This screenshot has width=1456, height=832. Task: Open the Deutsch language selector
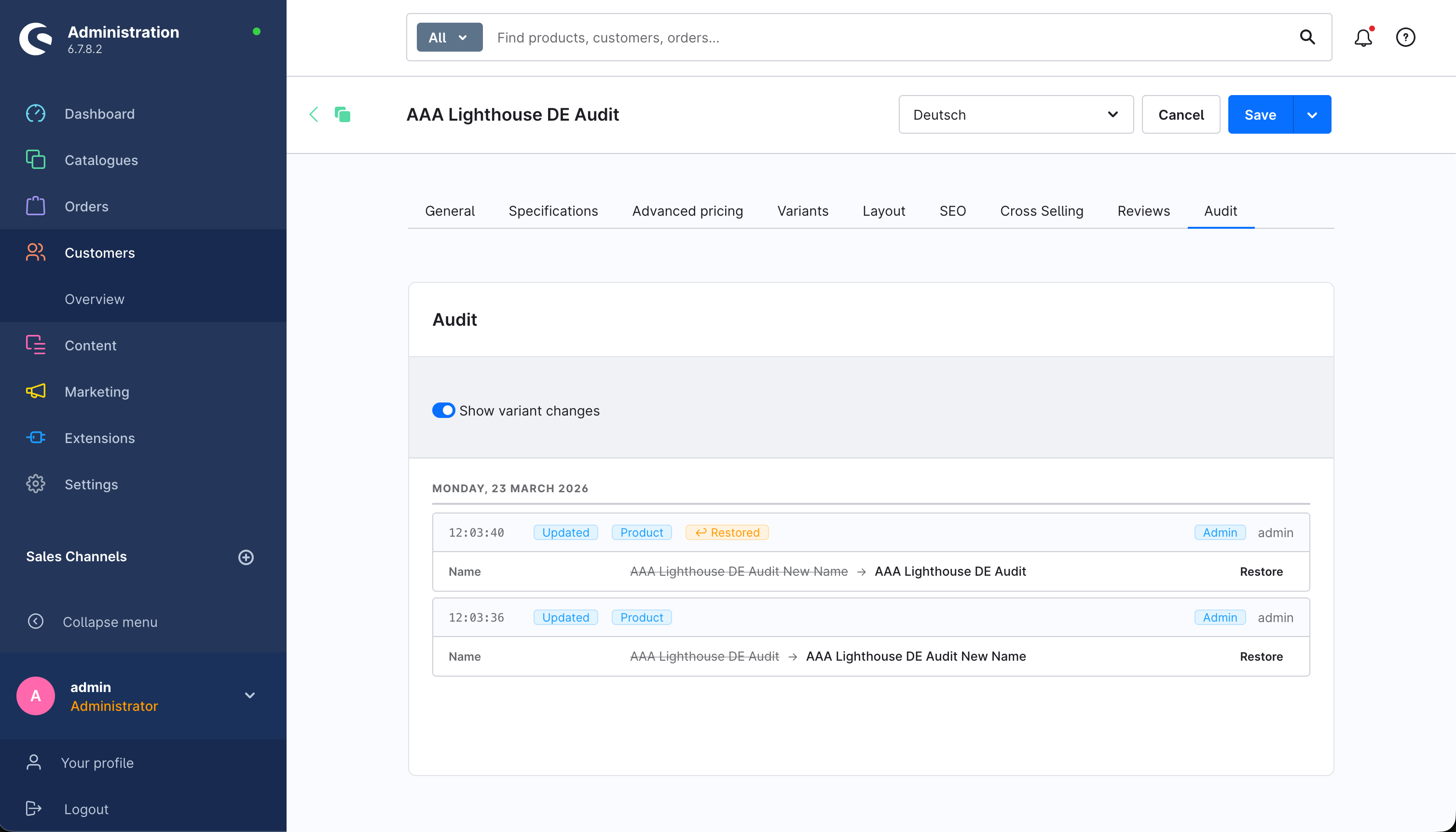coord(1016,114)
